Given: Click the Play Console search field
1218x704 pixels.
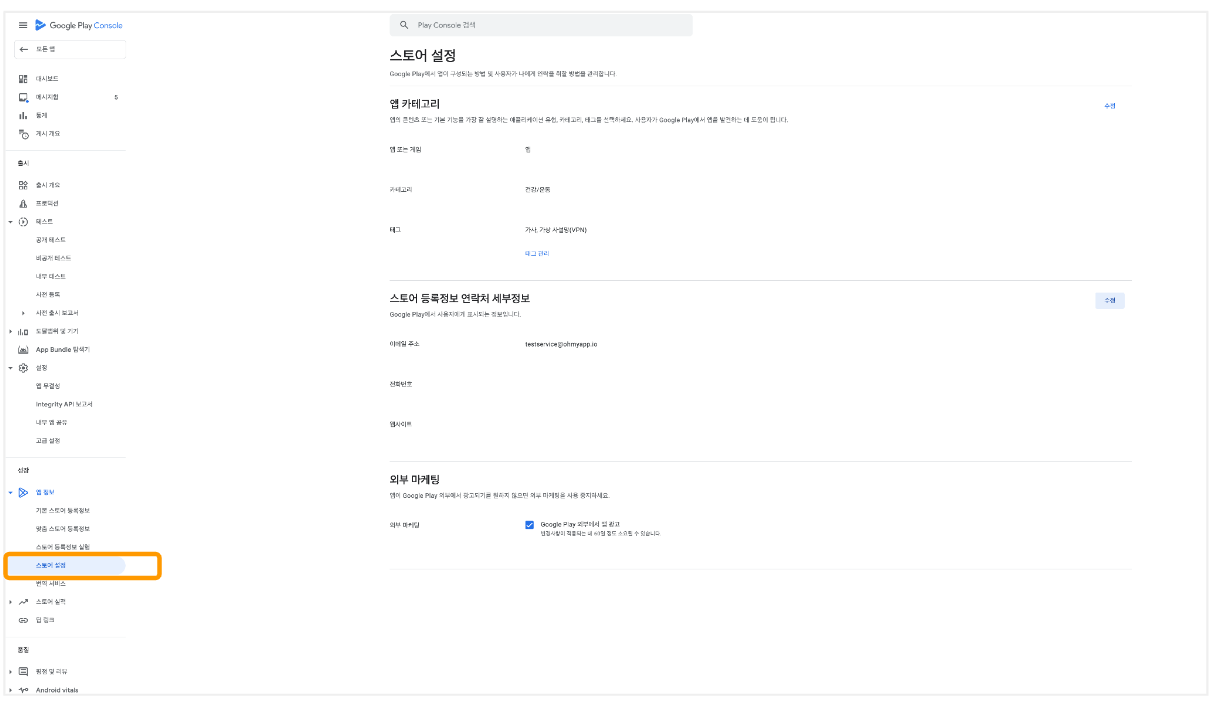Looking at the screenshot, I should [540, 25].
